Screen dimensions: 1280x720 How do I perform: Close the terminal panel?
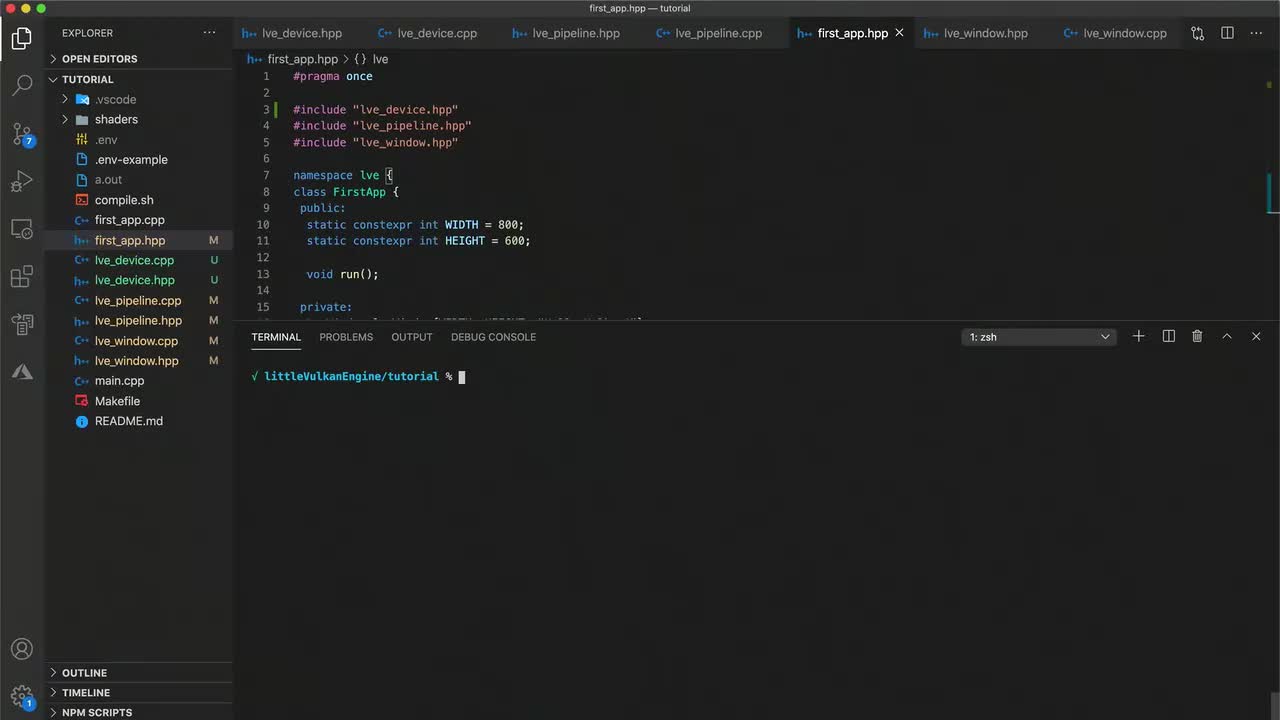pyautogui.click(x=1256, y=337)
